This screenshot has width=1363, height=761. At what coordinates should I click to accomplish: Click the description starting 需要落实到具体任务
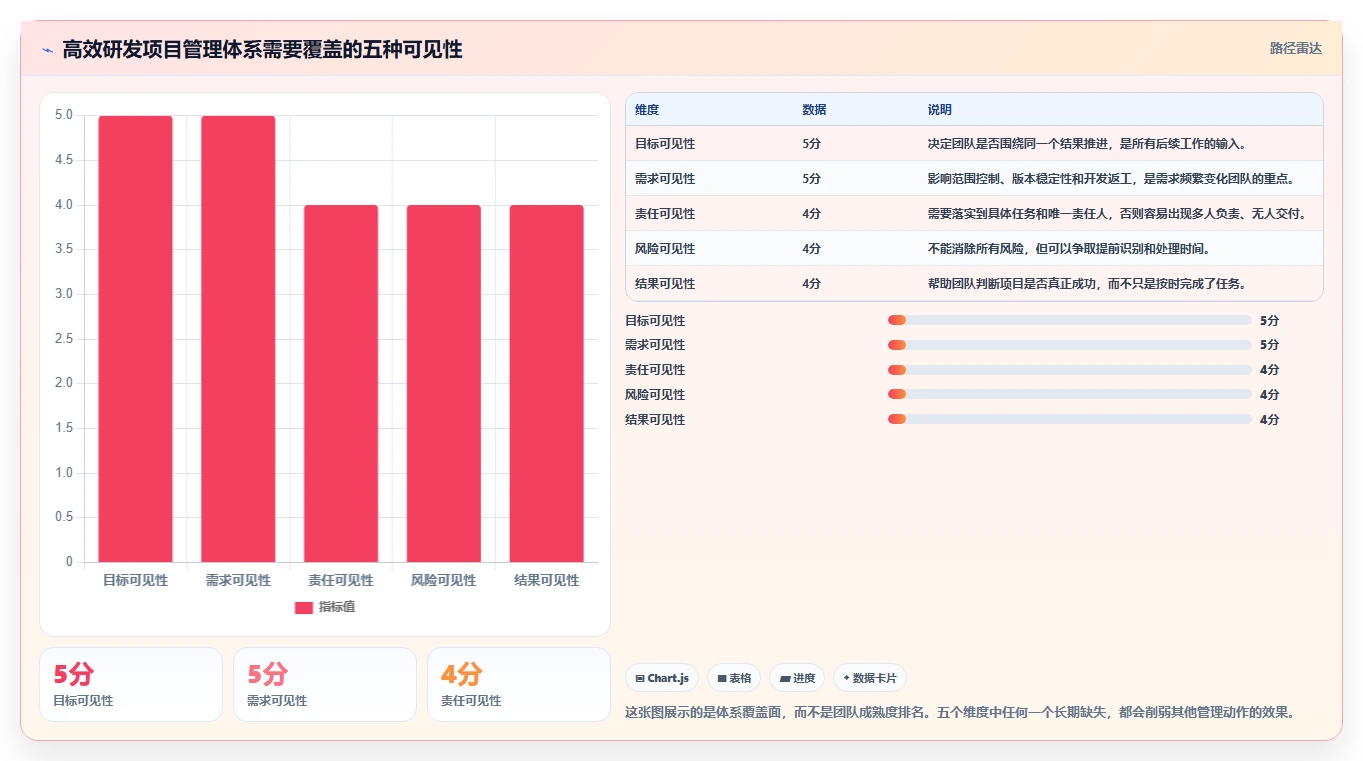[1117, 214]
